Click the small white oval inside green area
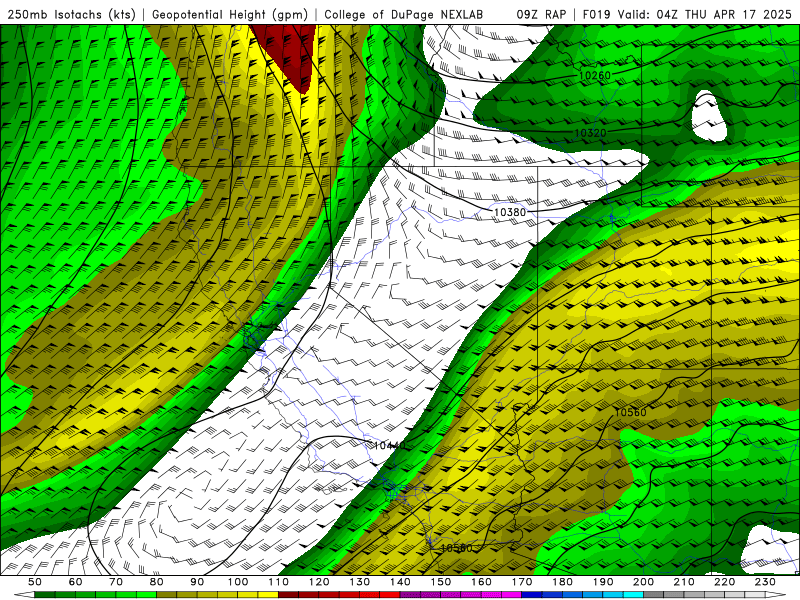Image resolution: width=800 pixels, height=600 pixels. point(709,116)
